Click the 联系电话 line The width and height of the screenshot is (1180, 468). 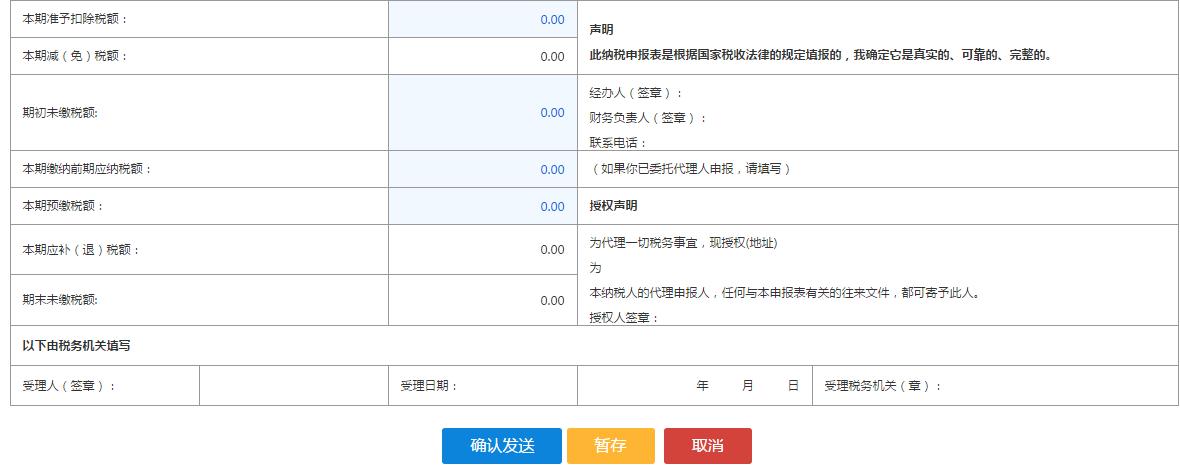619,143
